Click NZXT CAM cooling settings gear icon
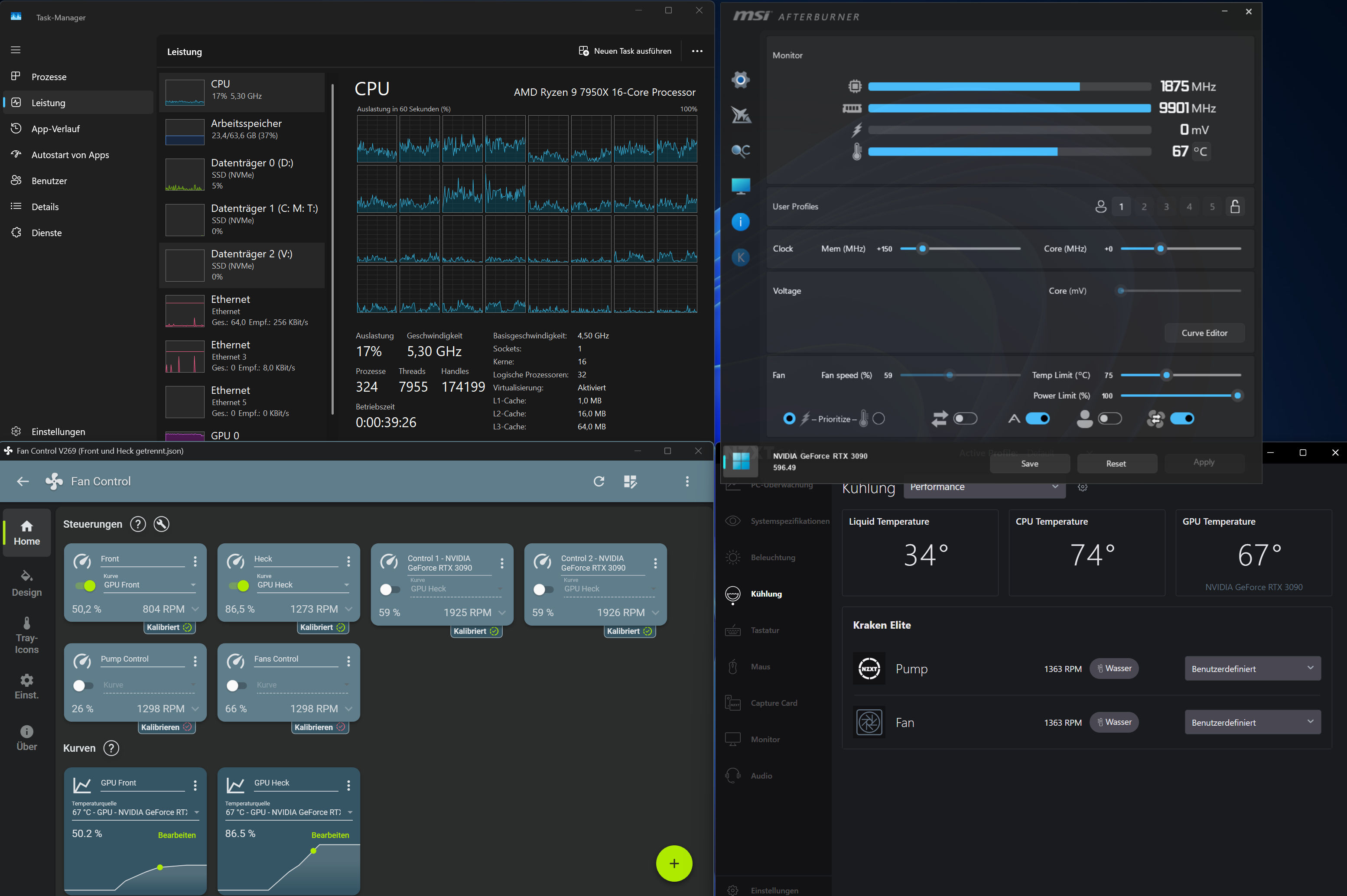Viewport: 1347px width, 896px height. pos(1082,487)
